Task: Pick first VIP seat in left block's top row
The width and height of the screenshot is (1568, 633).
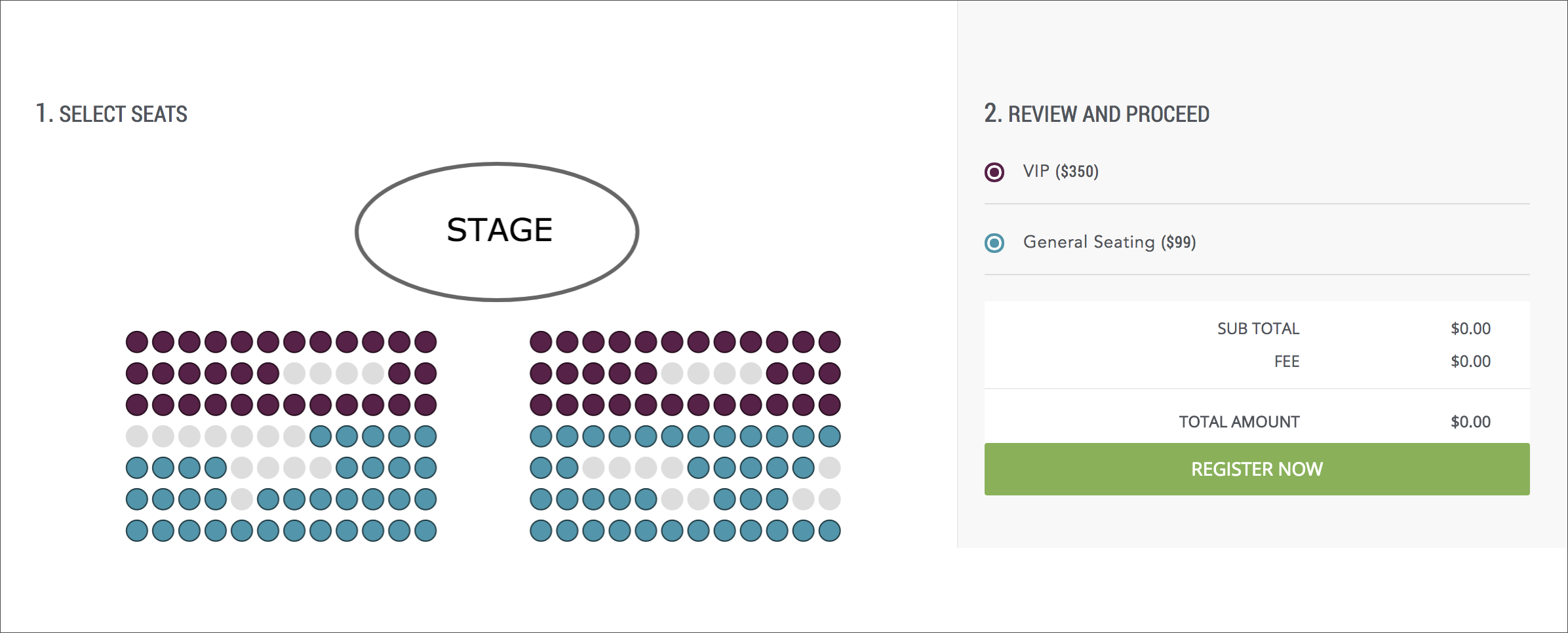Action: click(137, 342)
